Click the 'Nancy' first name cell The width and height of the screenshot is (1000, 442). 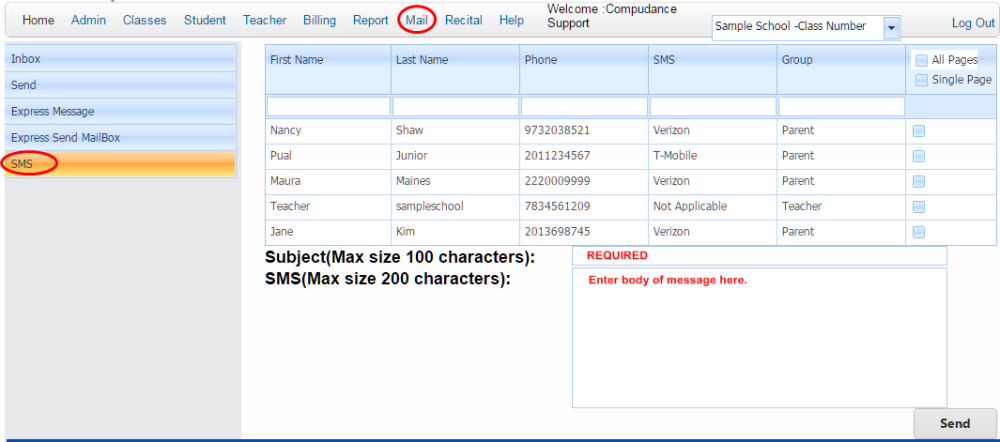pos(328,130)
